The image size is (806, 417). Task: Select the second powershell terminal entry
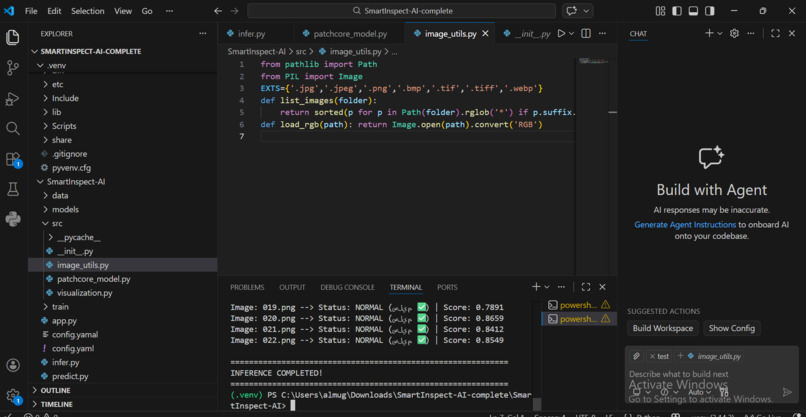[x=579, y=319]
